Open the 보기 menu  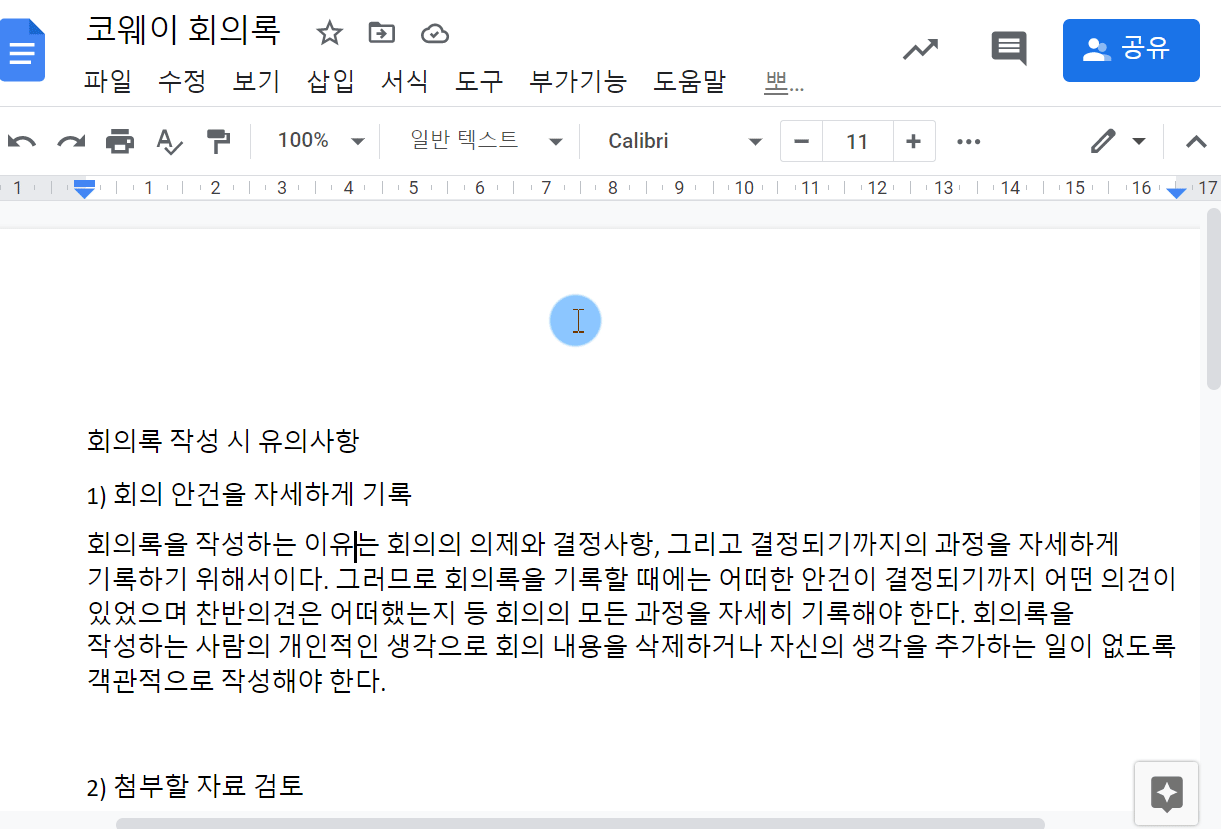[256, 82]
